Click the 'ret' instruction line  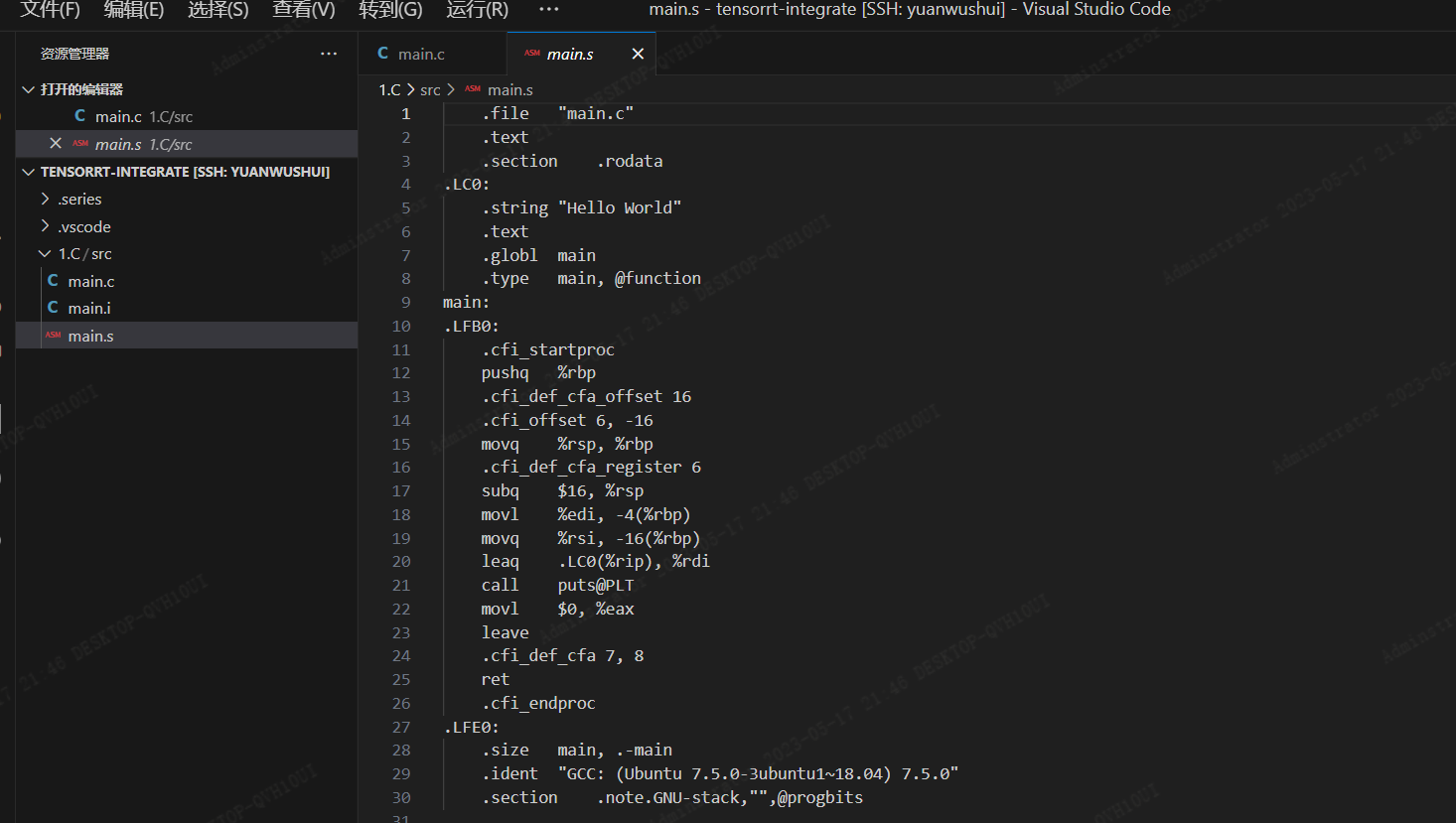pos(496,679)
